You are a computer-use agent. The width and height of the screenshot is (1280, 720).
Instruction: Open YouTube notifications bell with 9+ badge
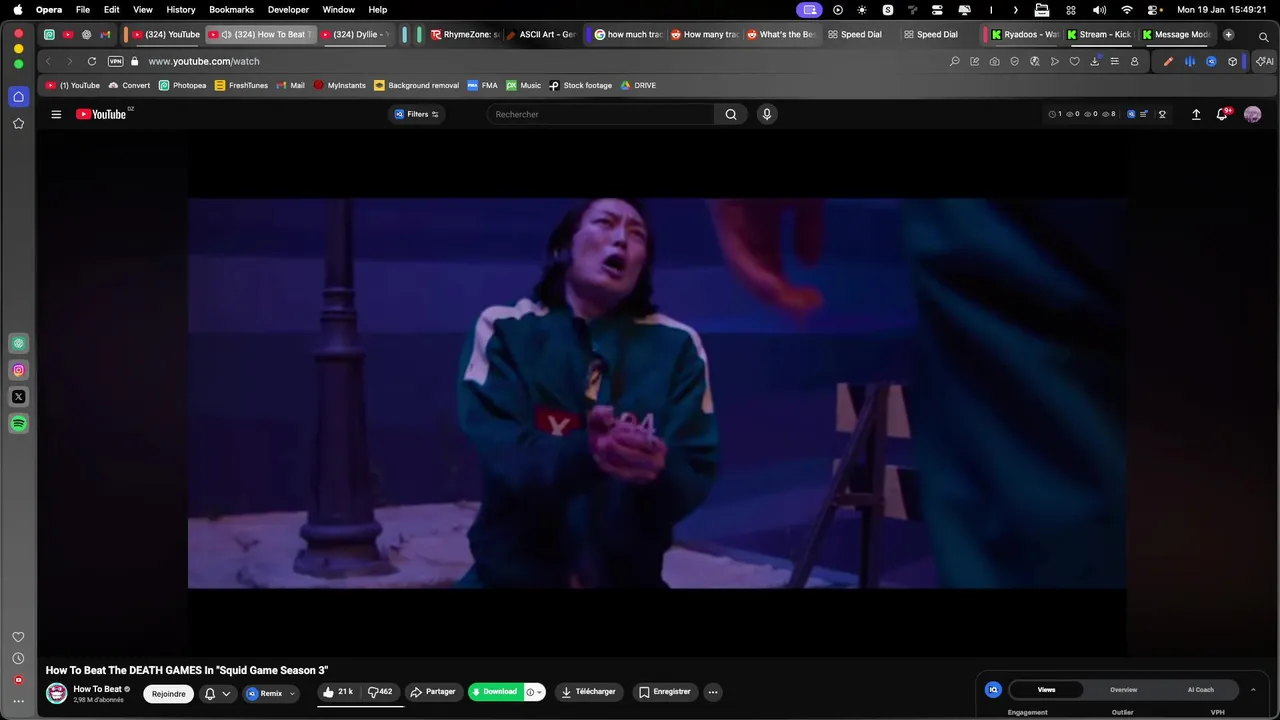click(x=1222, y=114)
